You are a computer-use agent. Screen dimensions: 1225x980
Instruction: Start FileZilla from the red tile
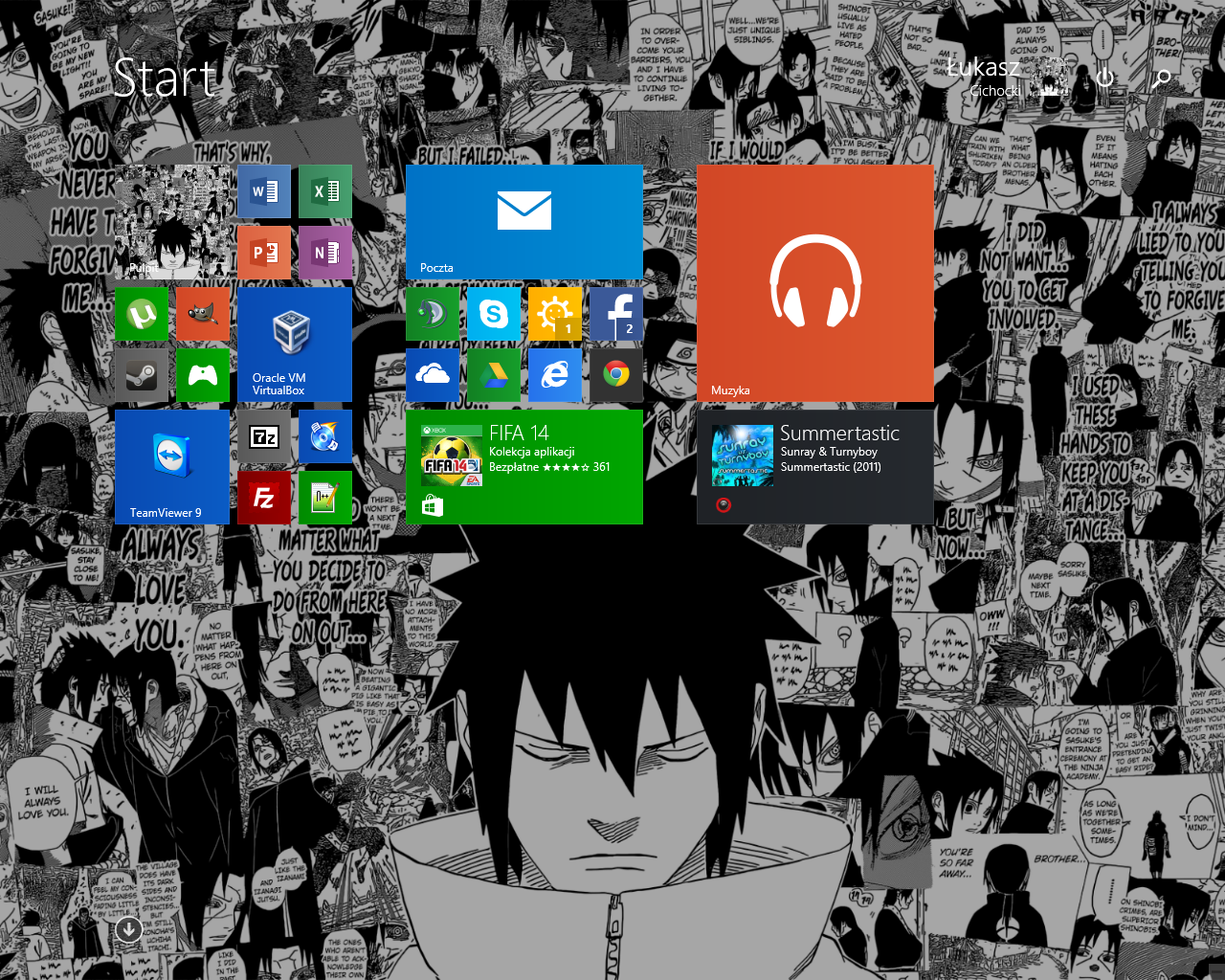pos(264,498)
